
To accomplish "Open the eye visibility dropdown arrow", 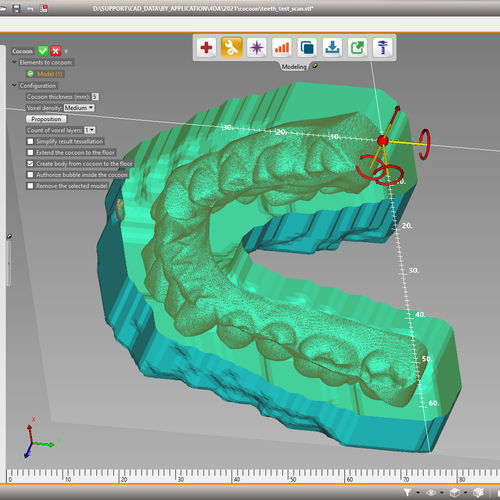I will click(441, 493).
